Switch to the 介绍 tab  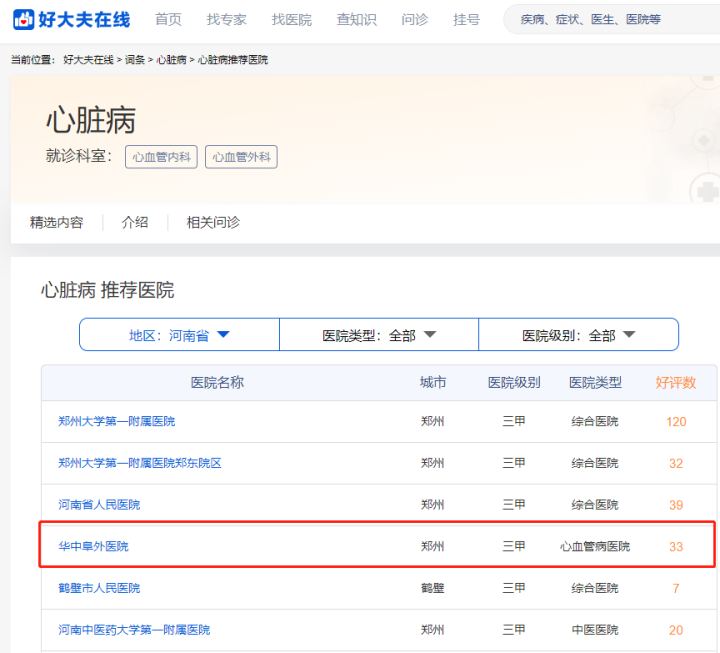135,222
